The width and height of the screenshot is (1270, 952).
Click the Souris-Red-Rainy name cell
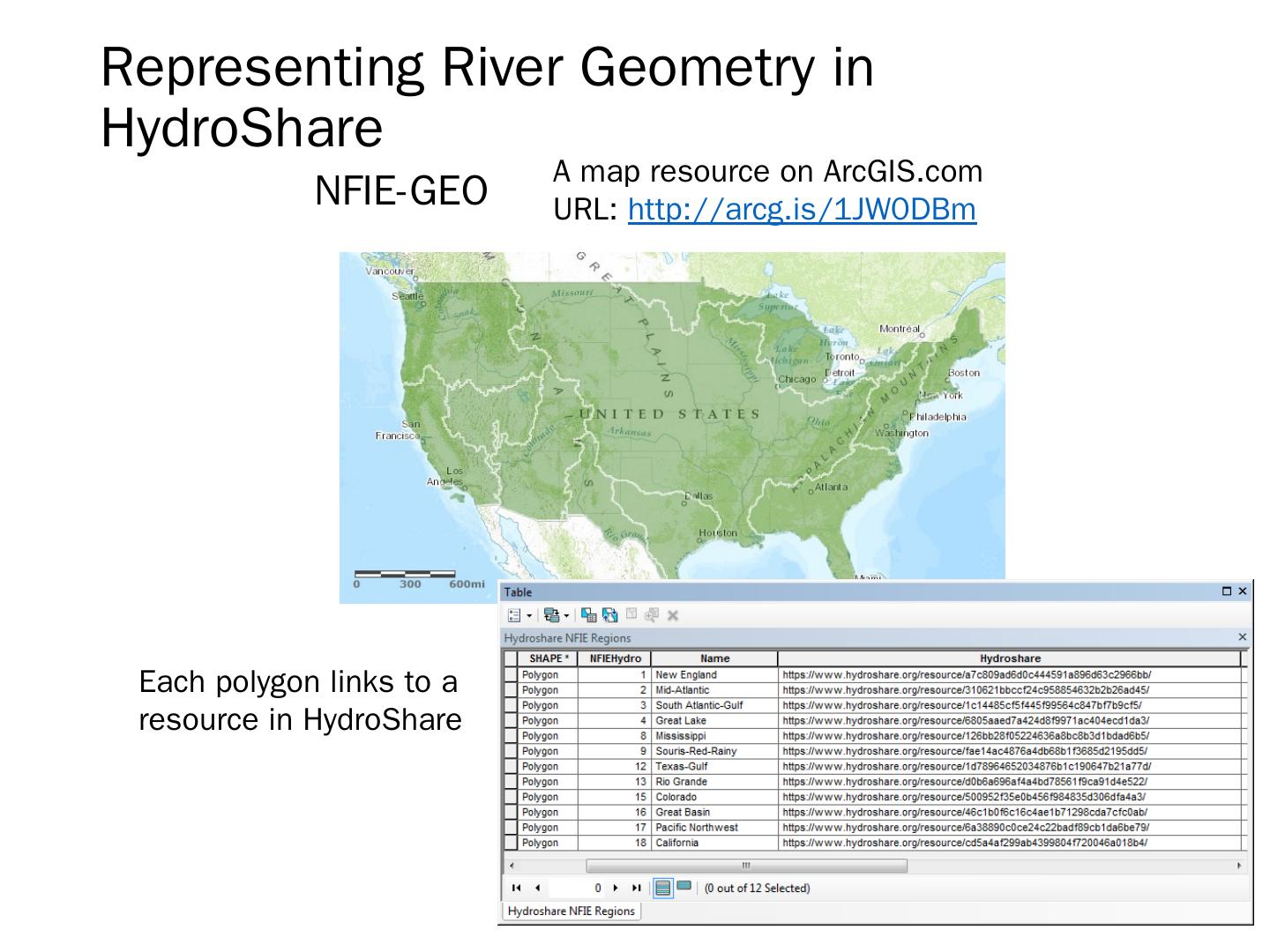pyautogui.click(x=714, y=751)
